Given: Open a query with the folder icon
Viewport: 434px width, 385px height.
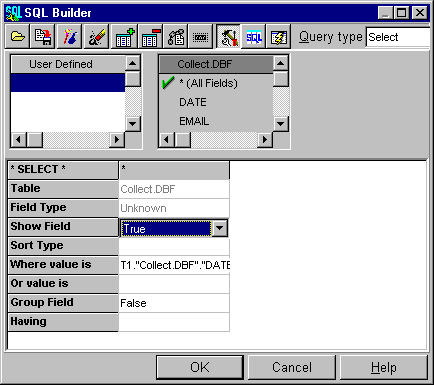Looking at the screenshot, I should click(x=17, y=36).
